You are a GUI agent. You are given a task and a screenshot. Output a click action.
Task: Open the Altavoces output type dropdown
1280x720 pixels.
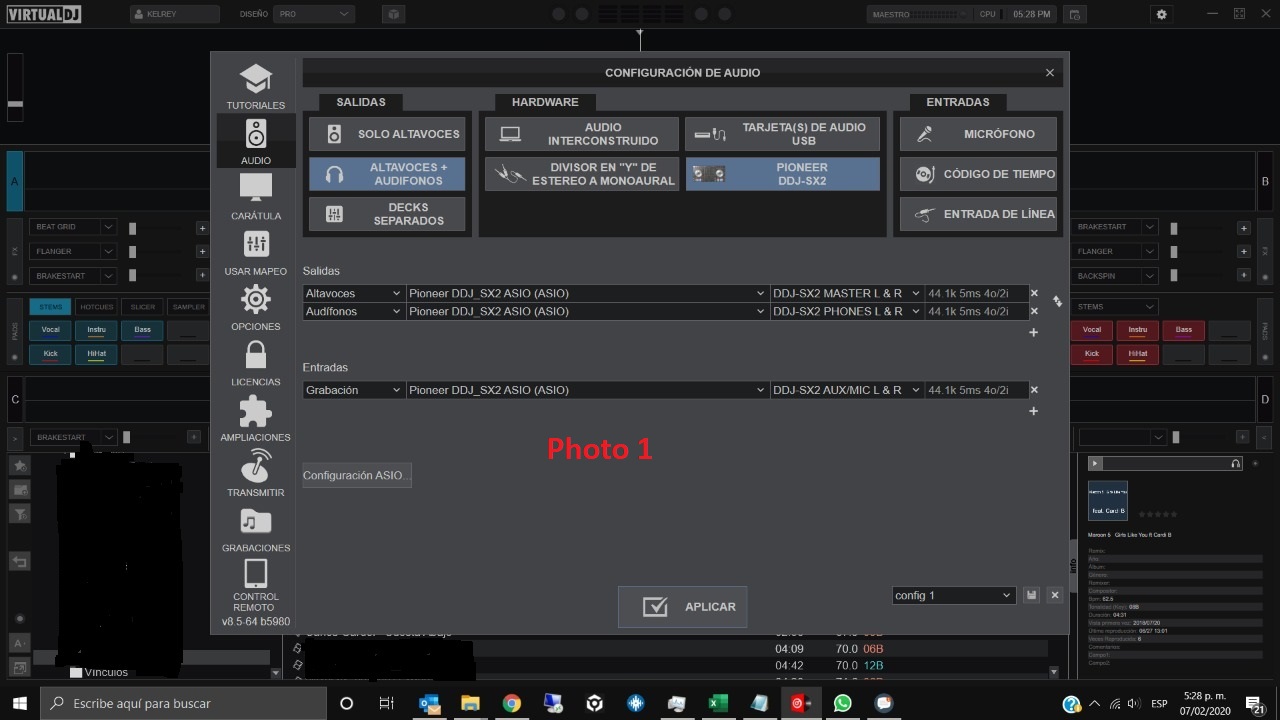(354, 294)
